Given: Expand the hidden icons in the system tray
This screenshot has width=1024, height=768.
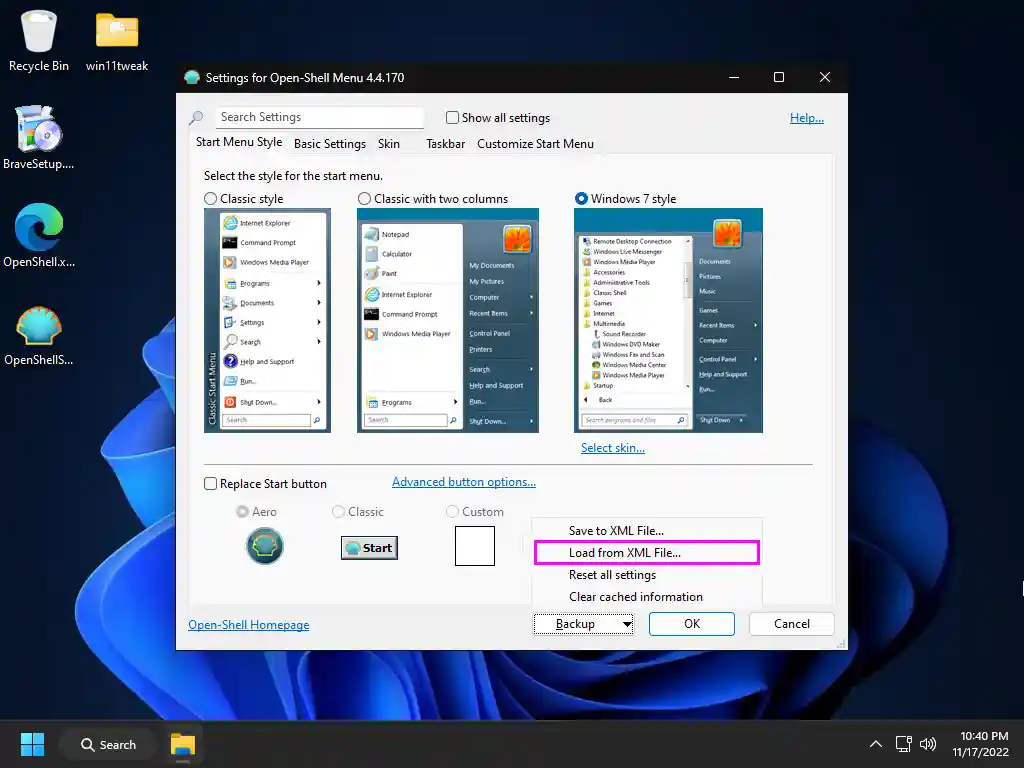Looking at the screenshot, I should point(875,744).
